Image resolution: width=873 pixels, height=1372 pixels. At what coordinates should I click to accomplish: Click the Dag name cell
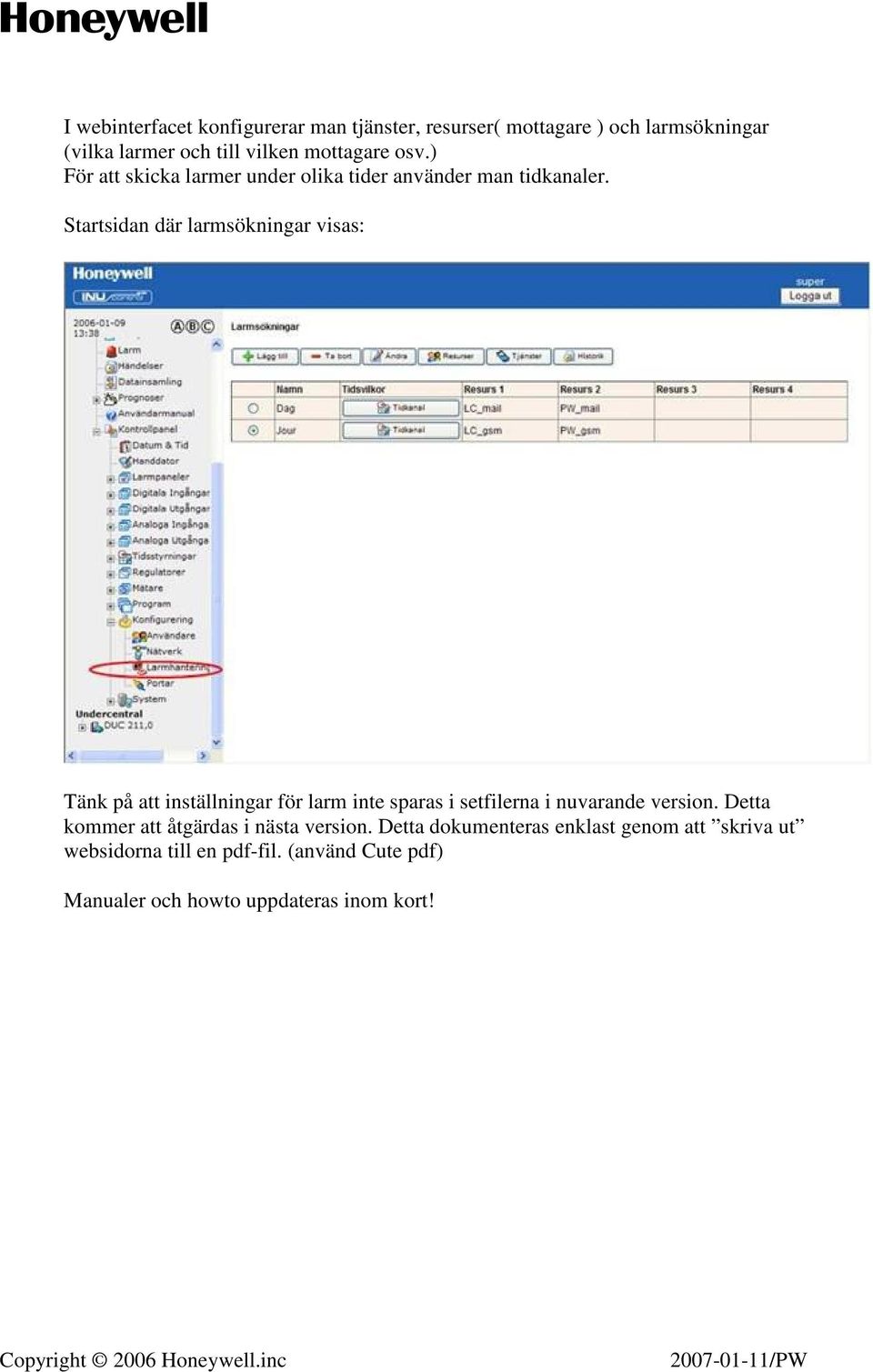(307, 409)
